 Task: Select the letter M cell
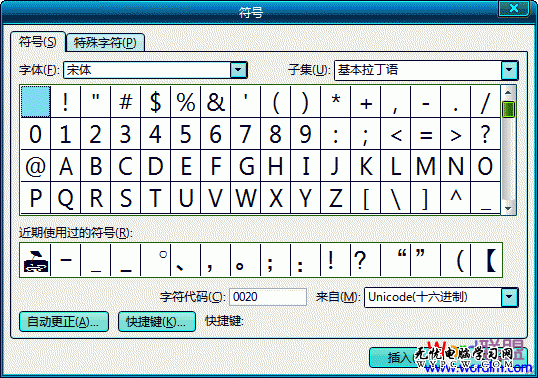point(425,166)
